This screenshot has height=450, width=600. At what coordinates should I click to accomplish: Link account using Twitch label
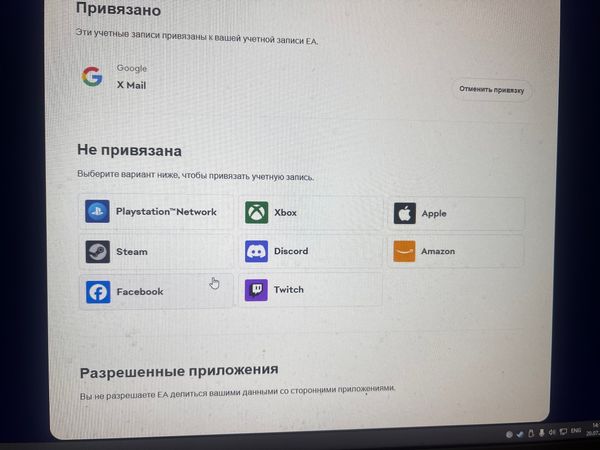pos(289,290)
